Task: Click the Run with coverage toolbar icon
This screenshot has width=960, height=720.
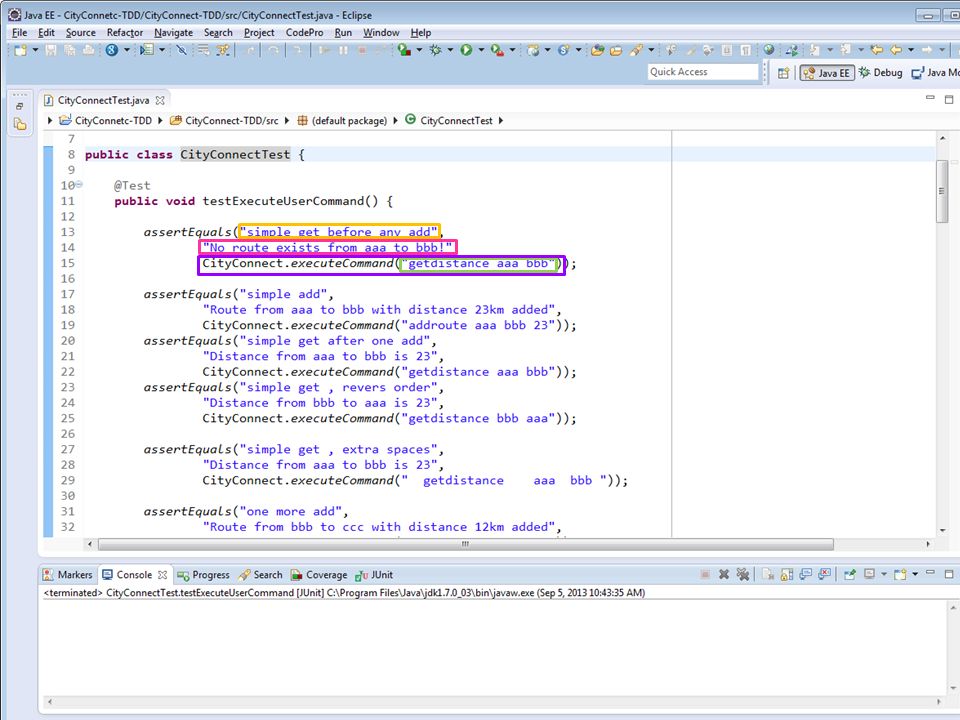Action: click(x=404, y=50)
